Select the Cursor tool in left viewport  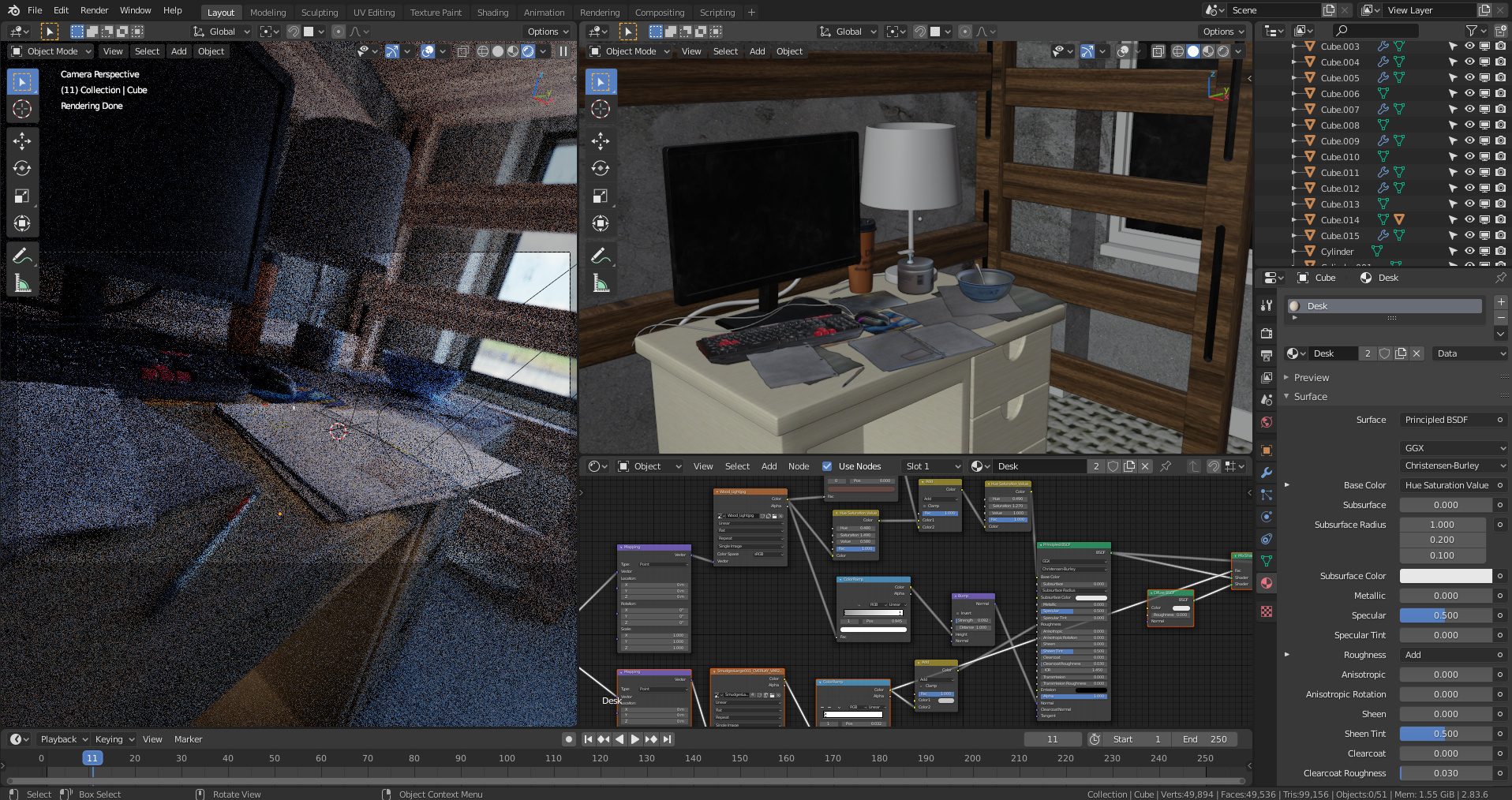(x=22, y=109)
